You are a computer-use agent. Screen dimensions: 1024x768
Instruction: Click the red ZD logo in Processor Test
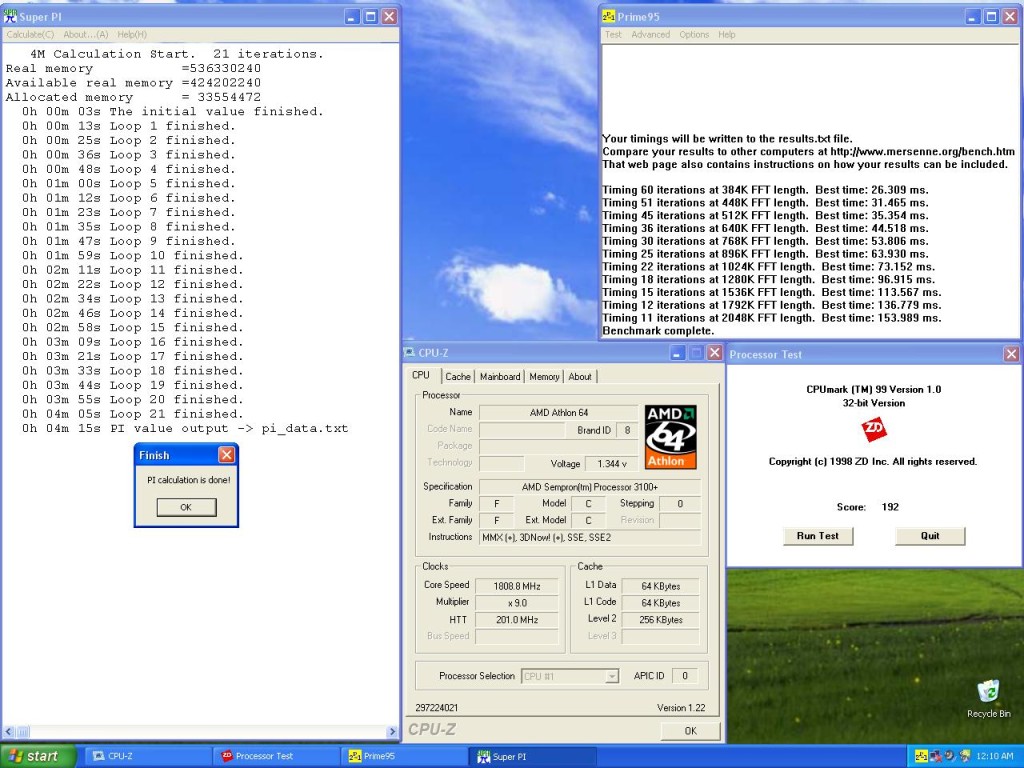pos(874,430)
